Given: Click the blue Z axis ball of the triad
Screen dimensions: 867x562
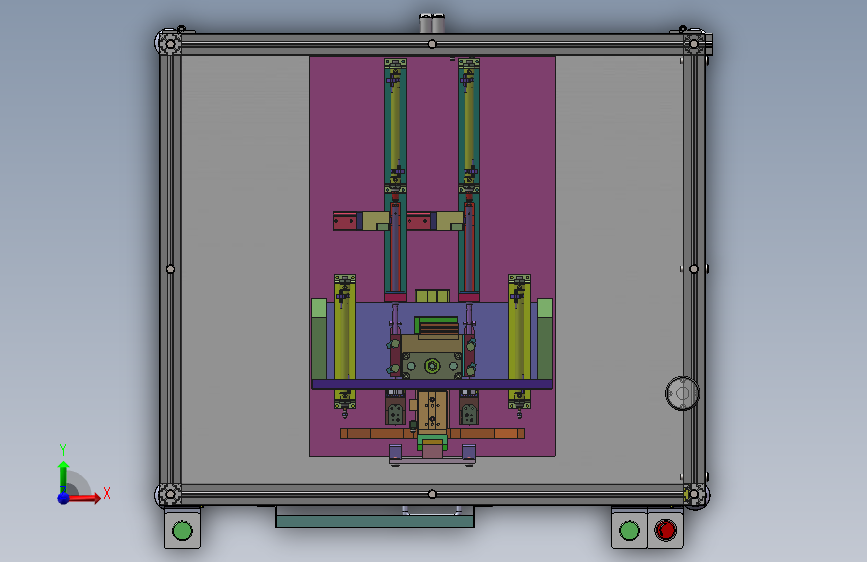Looking at the screenshot, I should tap(63, 498).
